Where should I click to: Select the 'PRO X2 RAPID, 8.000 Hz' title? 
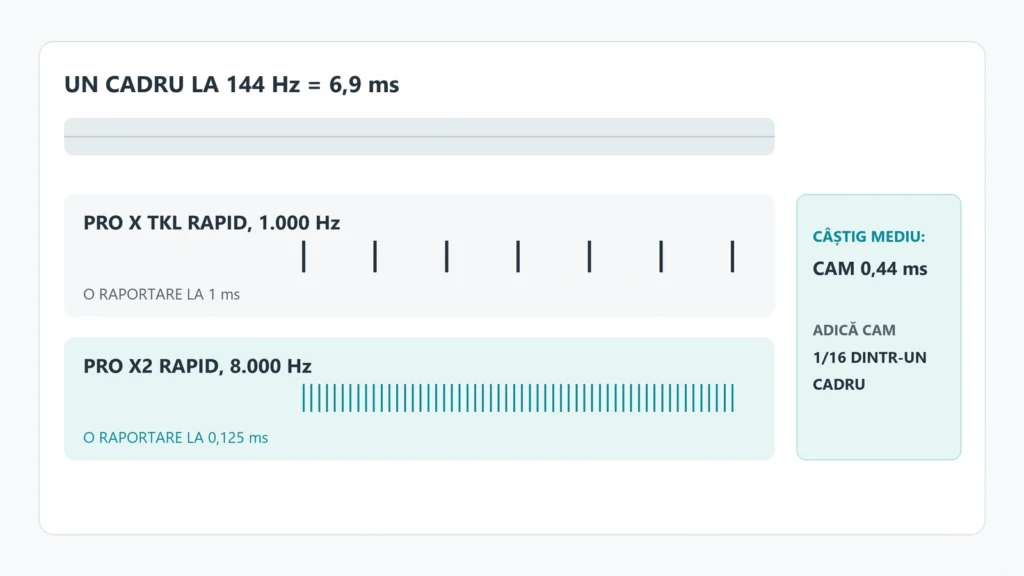pos(197,366)
